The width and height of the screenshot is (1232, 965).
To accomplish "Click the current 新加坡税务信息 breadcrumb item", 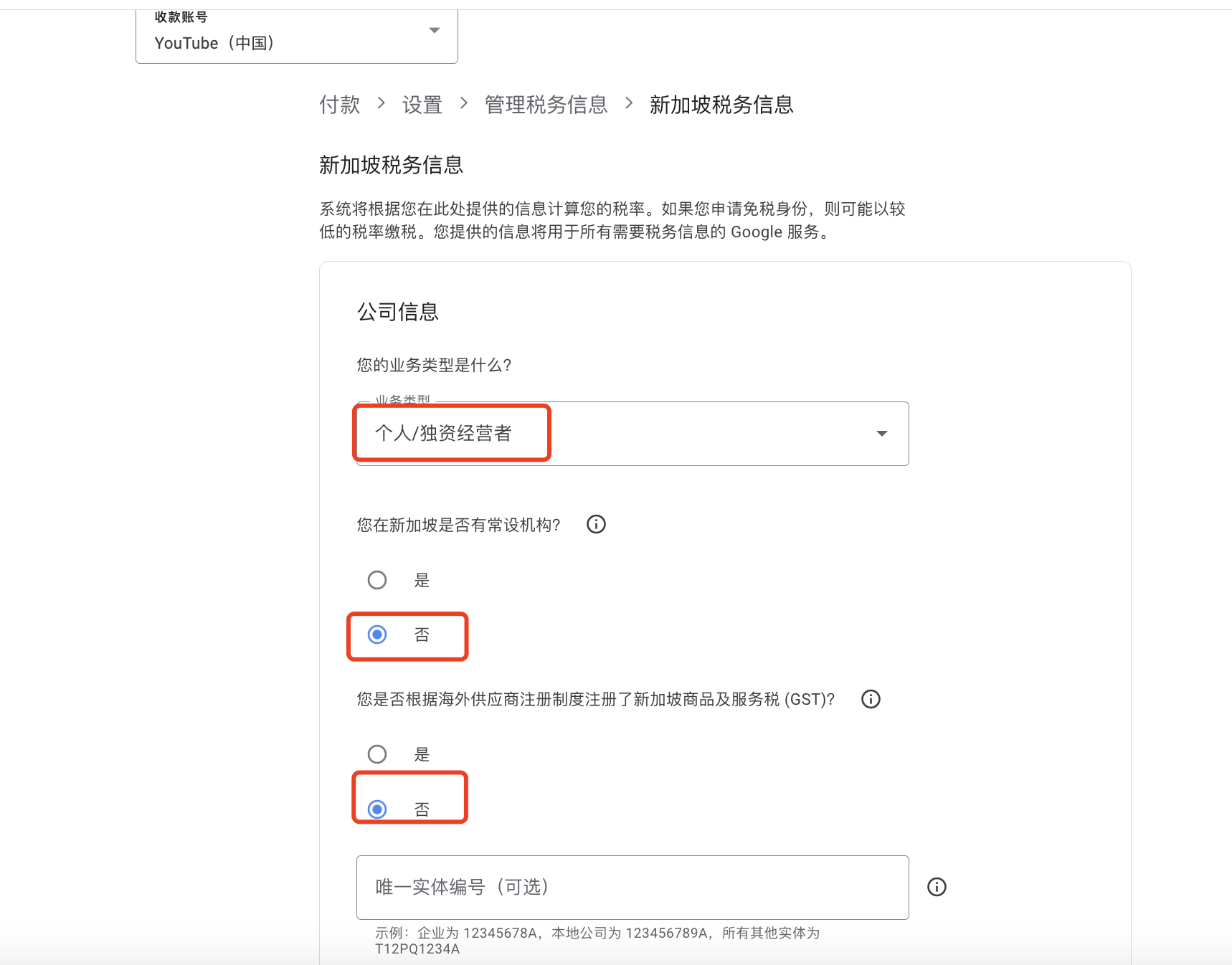I will pyautogui.click(x=721, y=105).
